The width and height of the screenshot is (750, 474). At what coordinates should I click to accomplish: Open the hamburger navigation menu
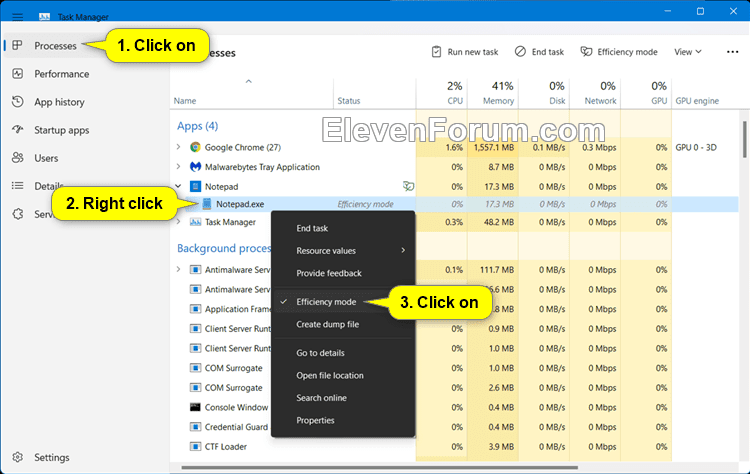17,17
